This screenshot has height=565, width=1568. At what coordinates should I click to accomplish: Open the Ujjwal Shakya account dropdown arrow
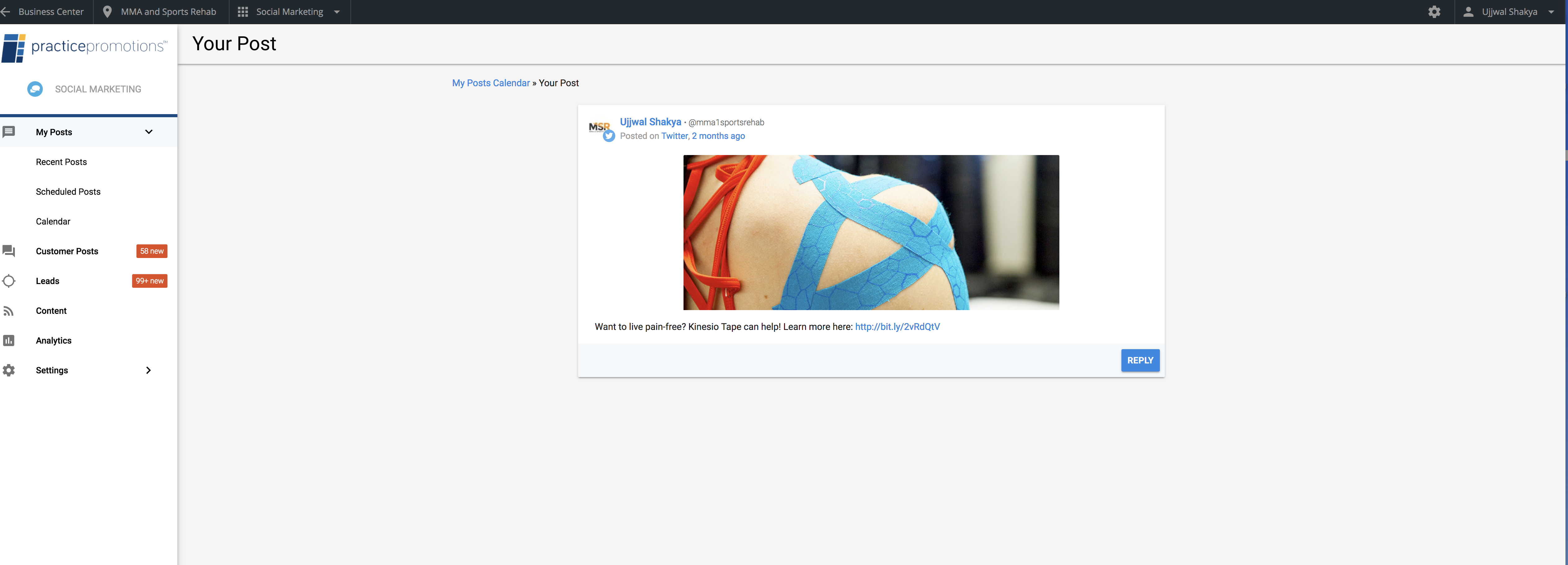pos(1551,11)
